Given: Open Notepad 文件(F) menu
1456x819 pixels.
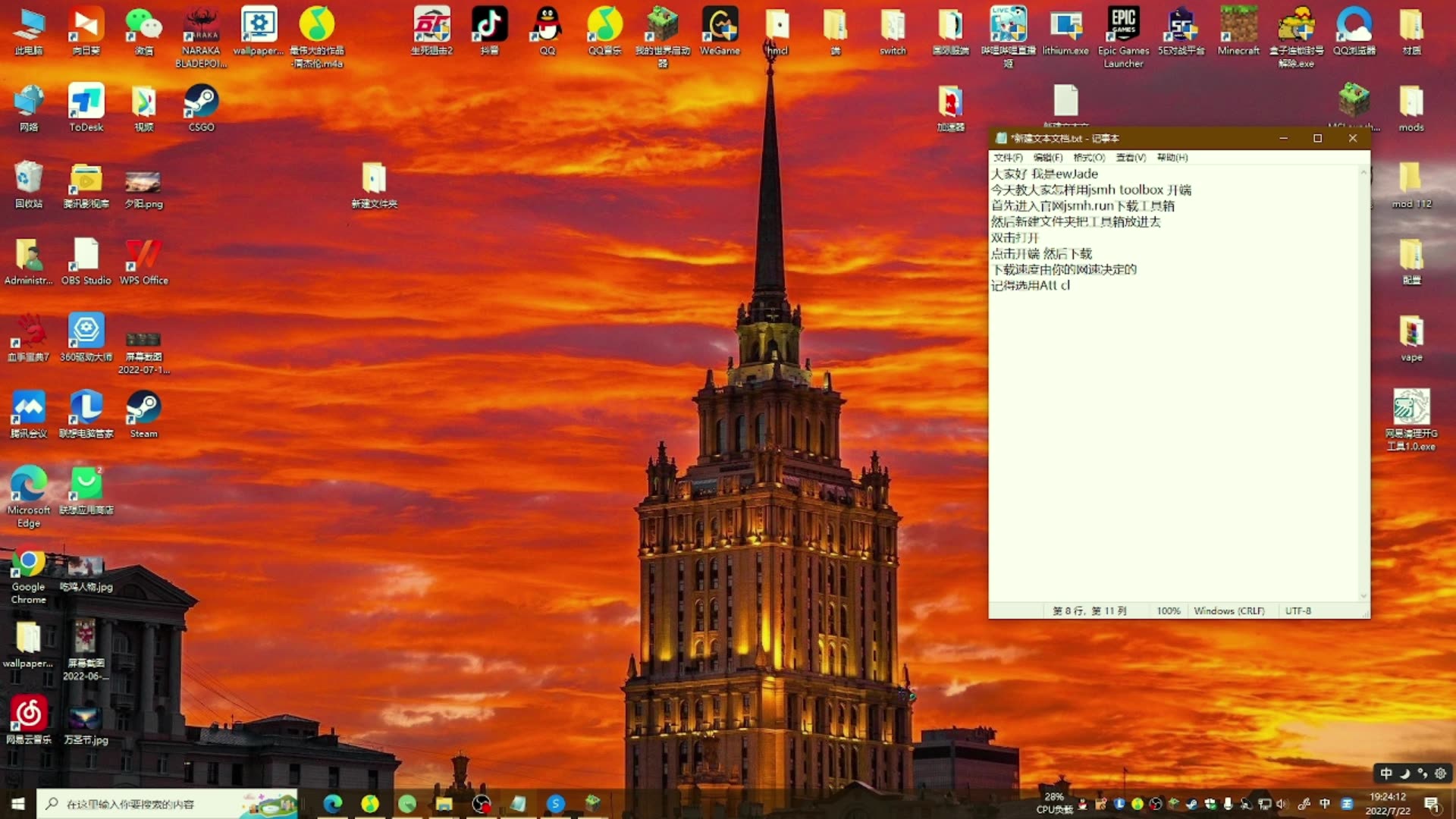Looking at the screenshot, I should click(x=1008, y=158).
